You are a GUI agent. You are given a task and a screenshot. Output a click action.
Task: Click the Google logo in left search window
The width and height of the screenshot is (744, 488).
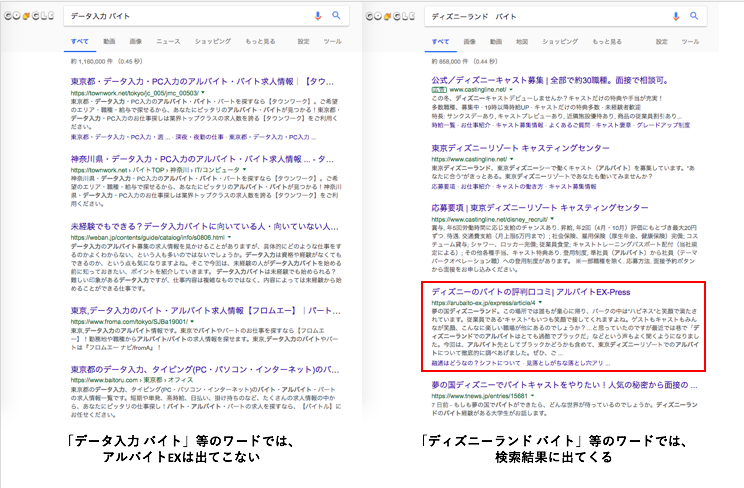click(29, 16)
